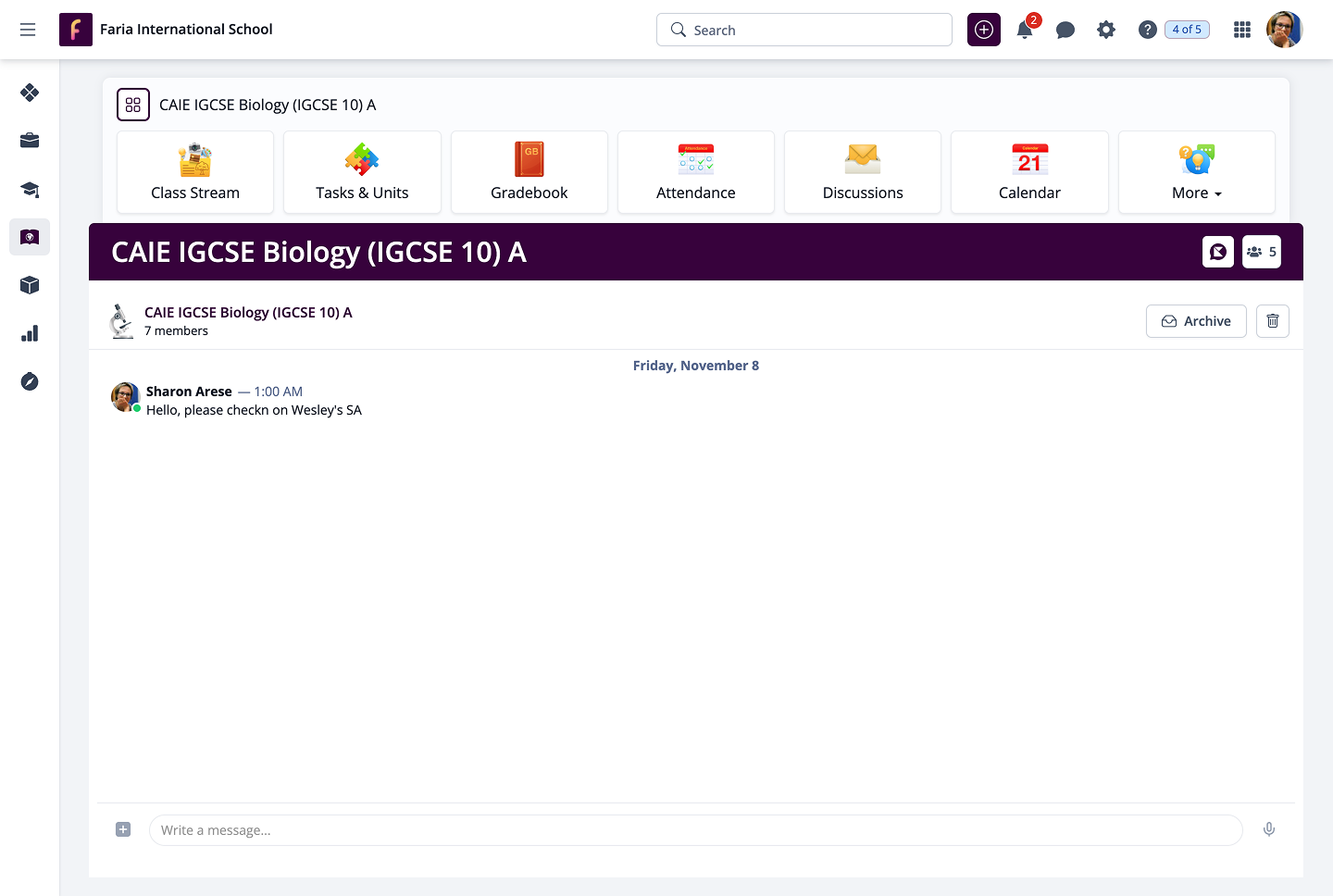Open the messages speech bubble icon
Screen dimensions: 1333x896
1065,31
